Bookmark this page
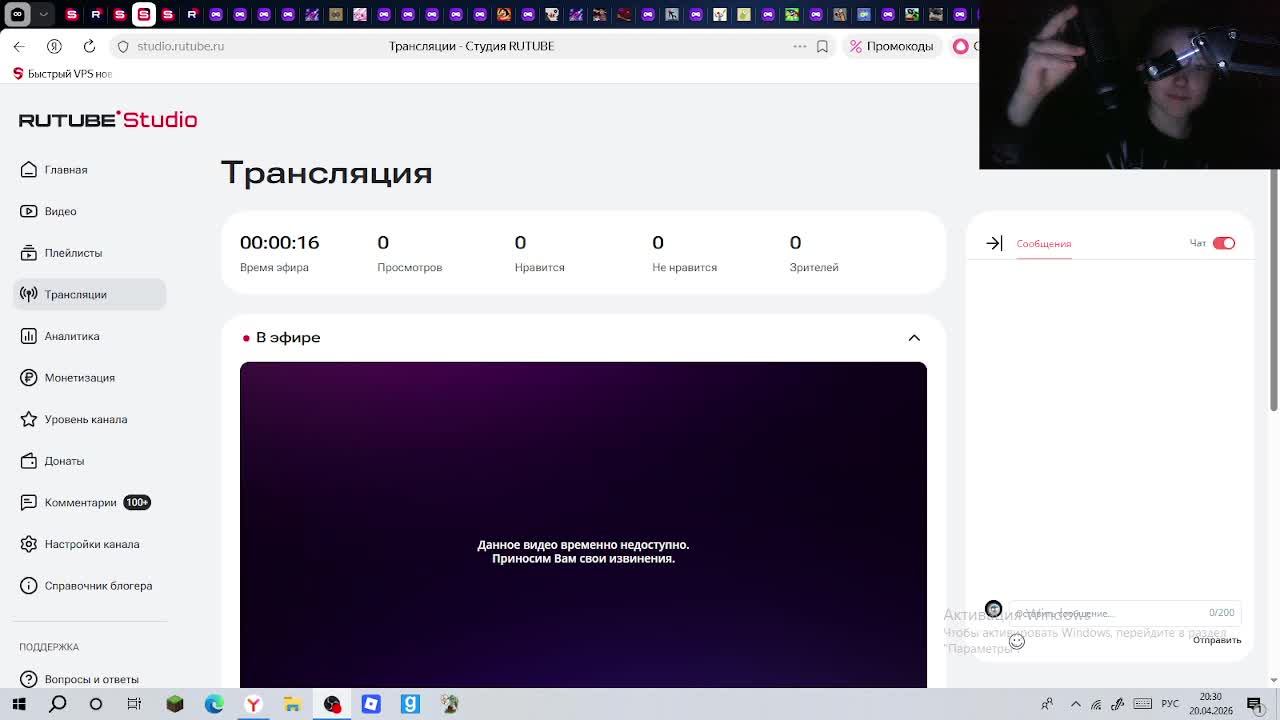Screen dimensions: 1280x720 822,46
